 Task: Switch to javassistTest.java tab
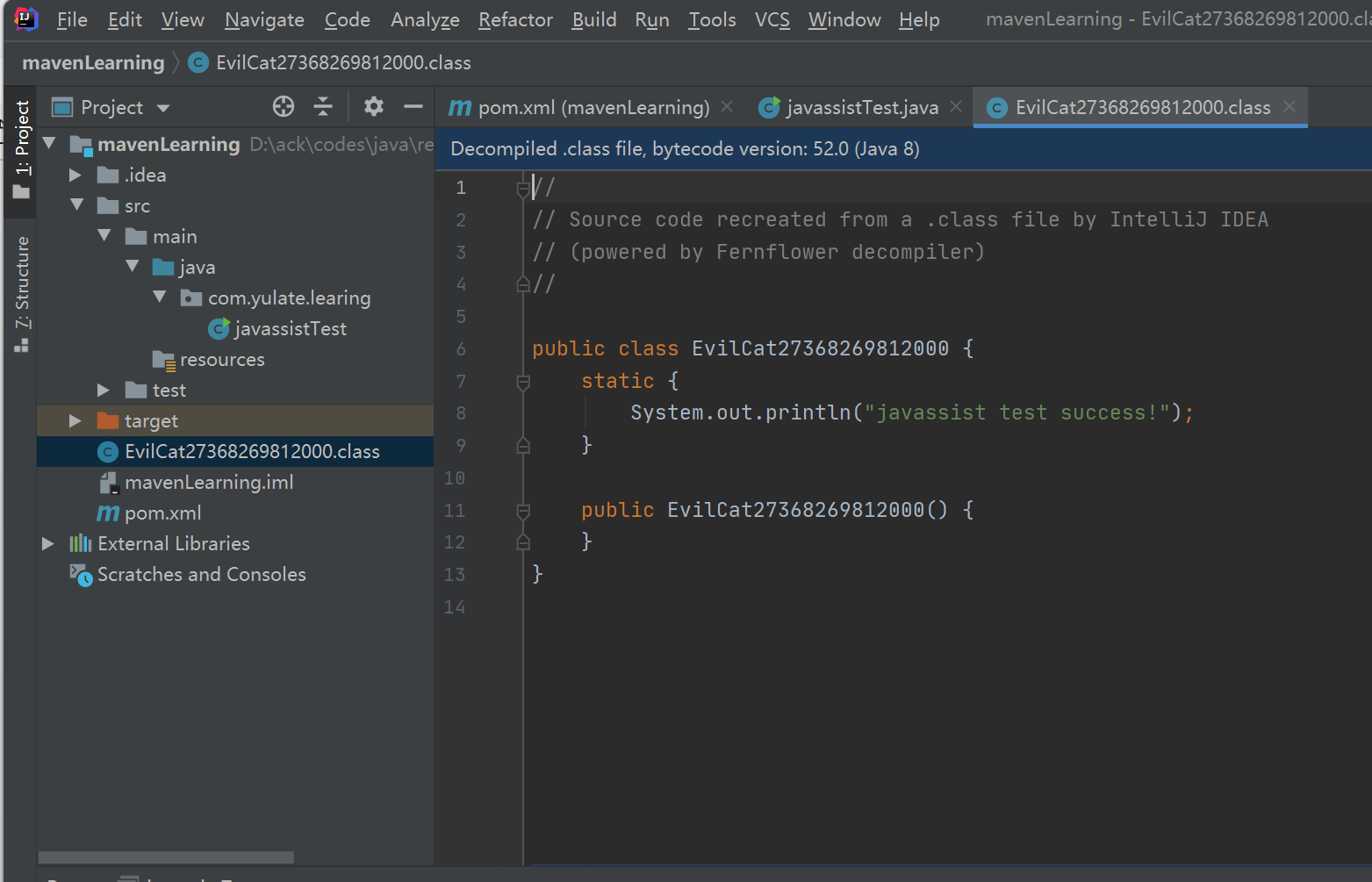862,107
